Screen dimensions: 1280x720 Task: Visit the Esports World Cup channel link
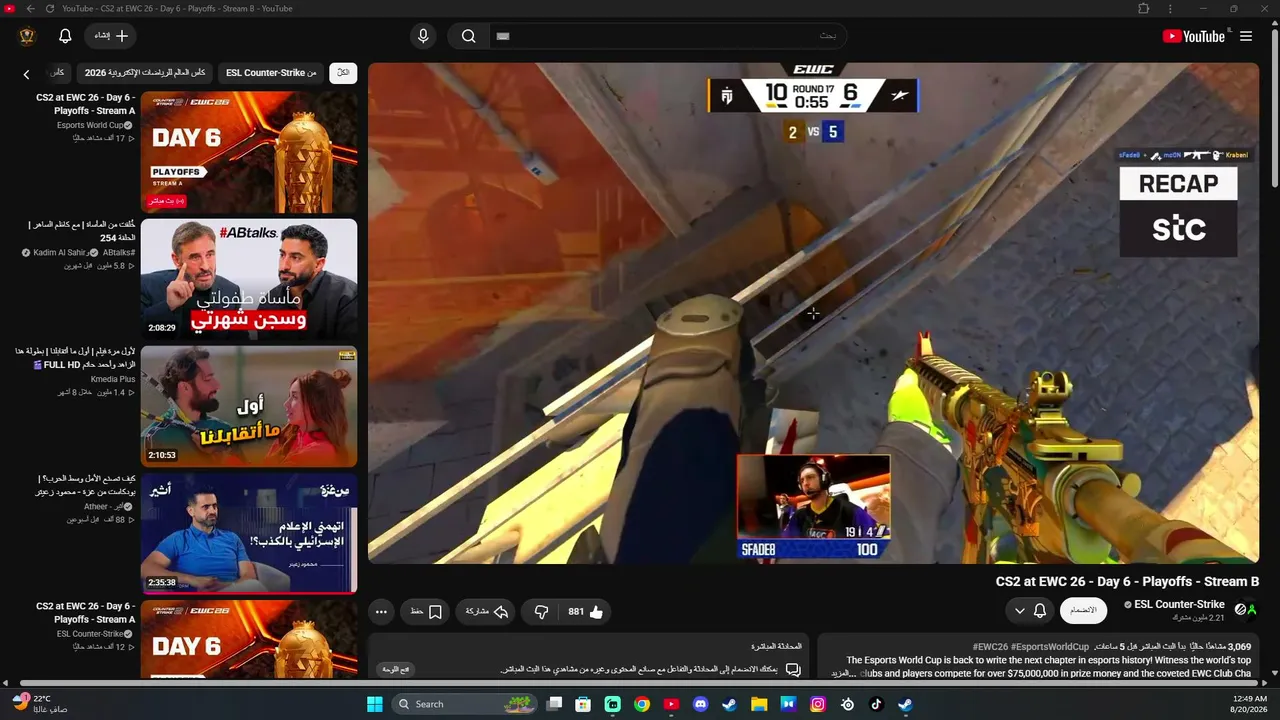(90, 125)
